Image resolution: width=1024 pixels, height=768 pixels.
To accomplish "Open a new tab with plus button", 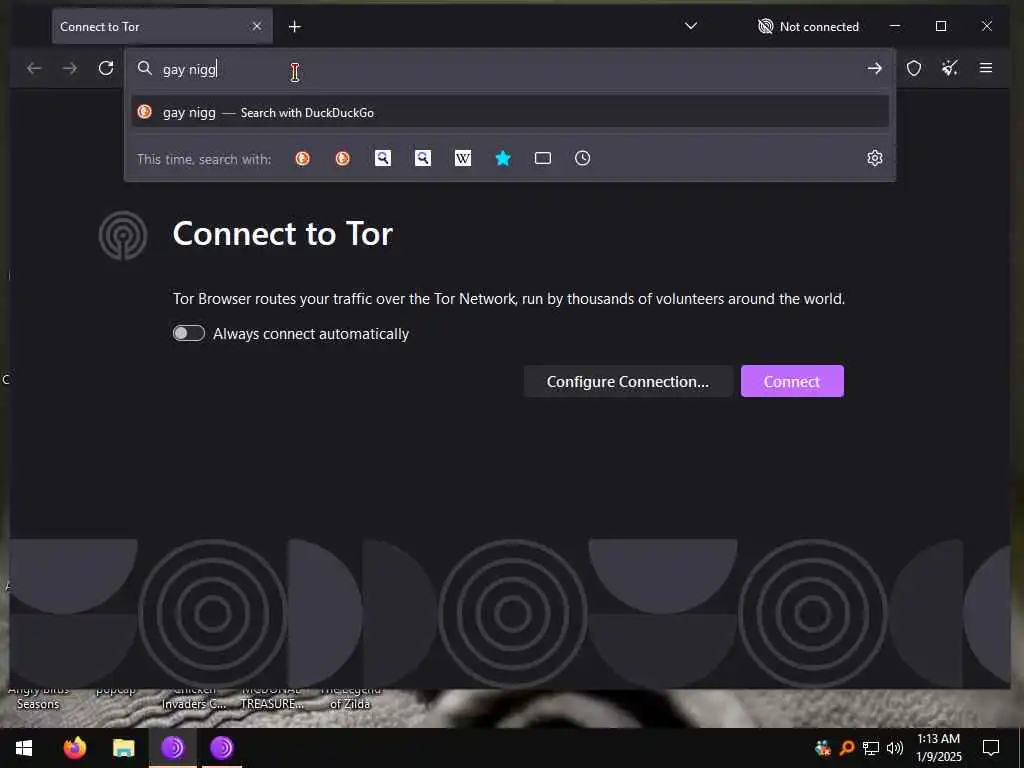I will tap(295, 27).
